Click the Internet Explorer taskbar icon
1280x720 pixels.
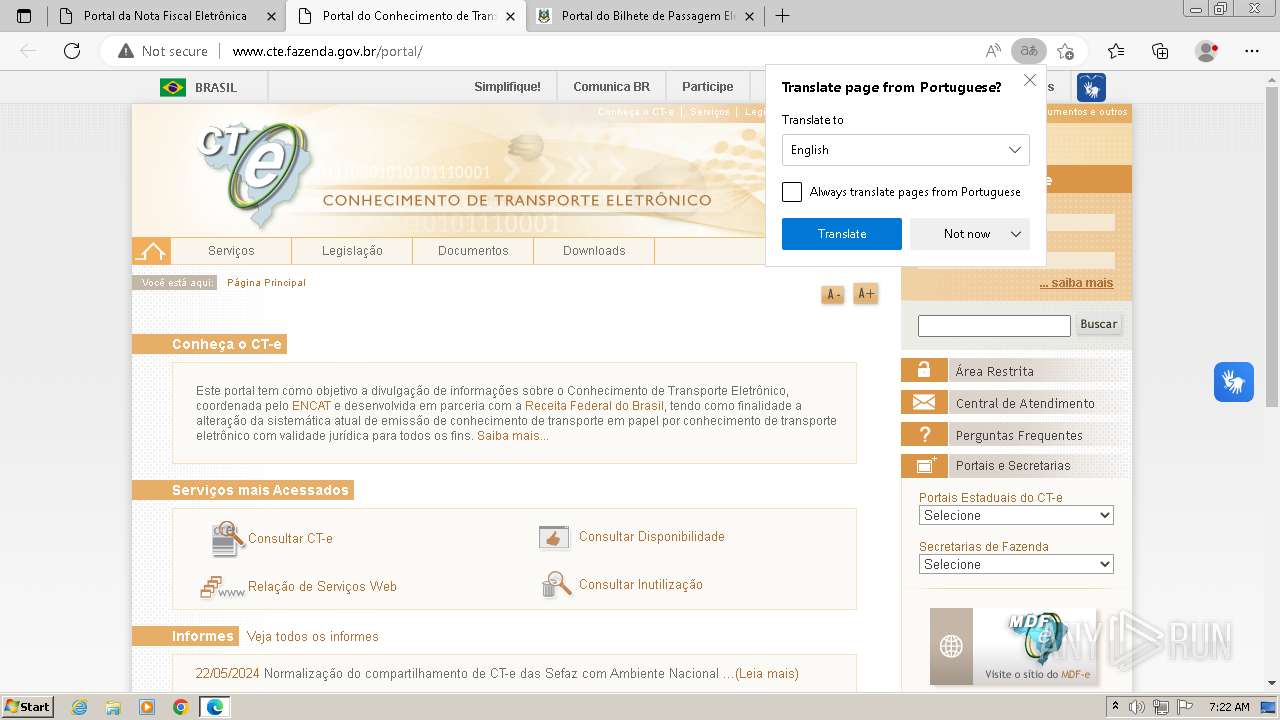coord(80,707)
